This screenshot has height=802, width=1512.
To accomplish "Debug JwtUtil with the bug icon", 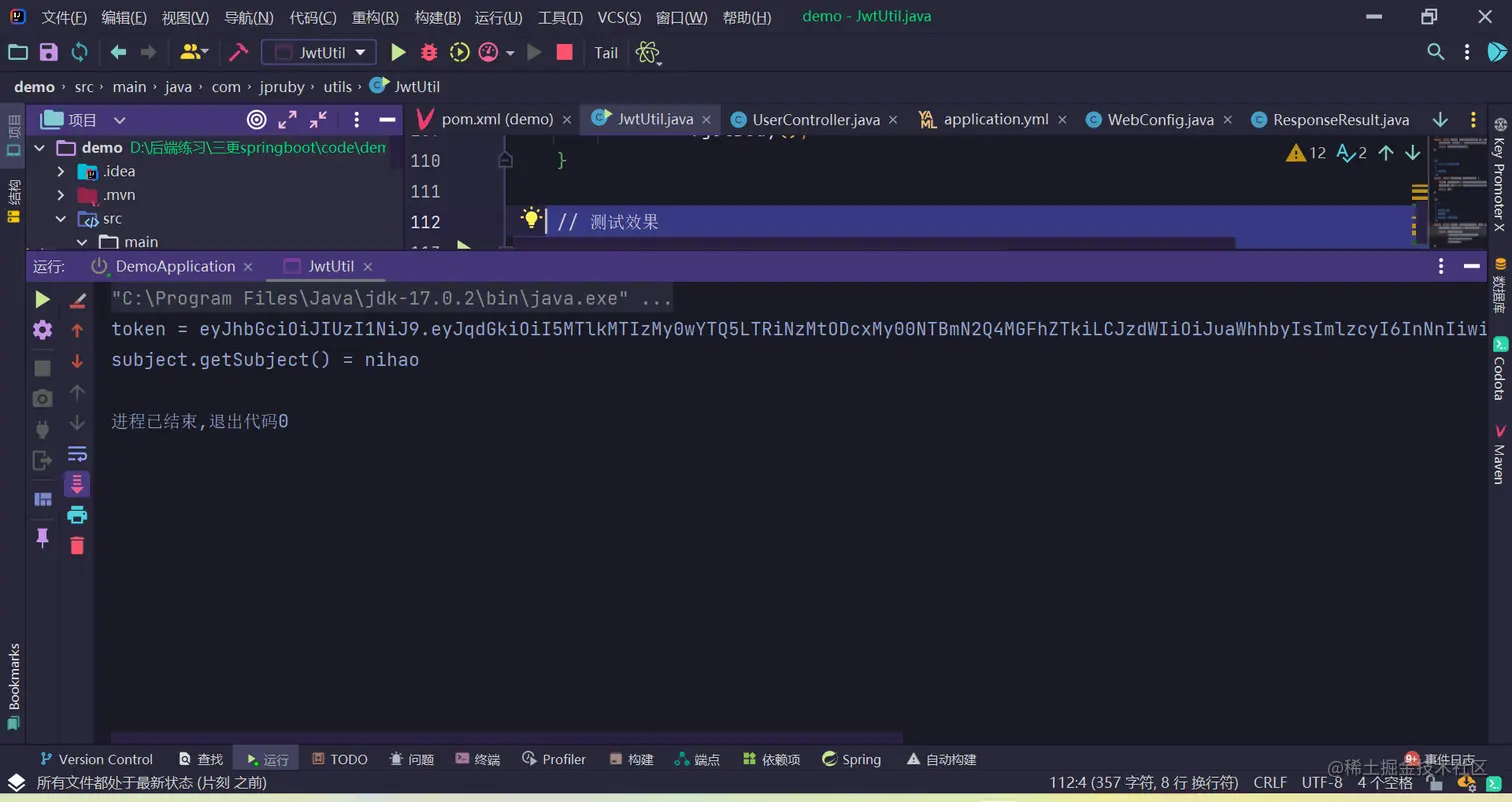I will [429, 53].
